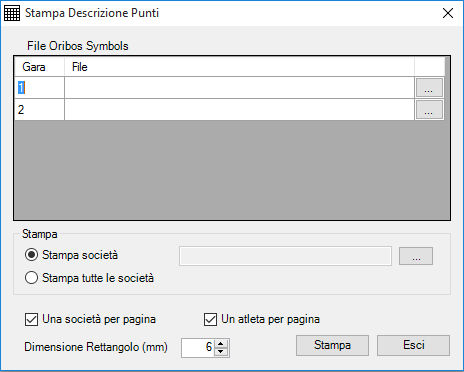The height and width of the screenshot is (372, 464).
Task: Click the grid icon in title bar
Action: pos(12,13)
